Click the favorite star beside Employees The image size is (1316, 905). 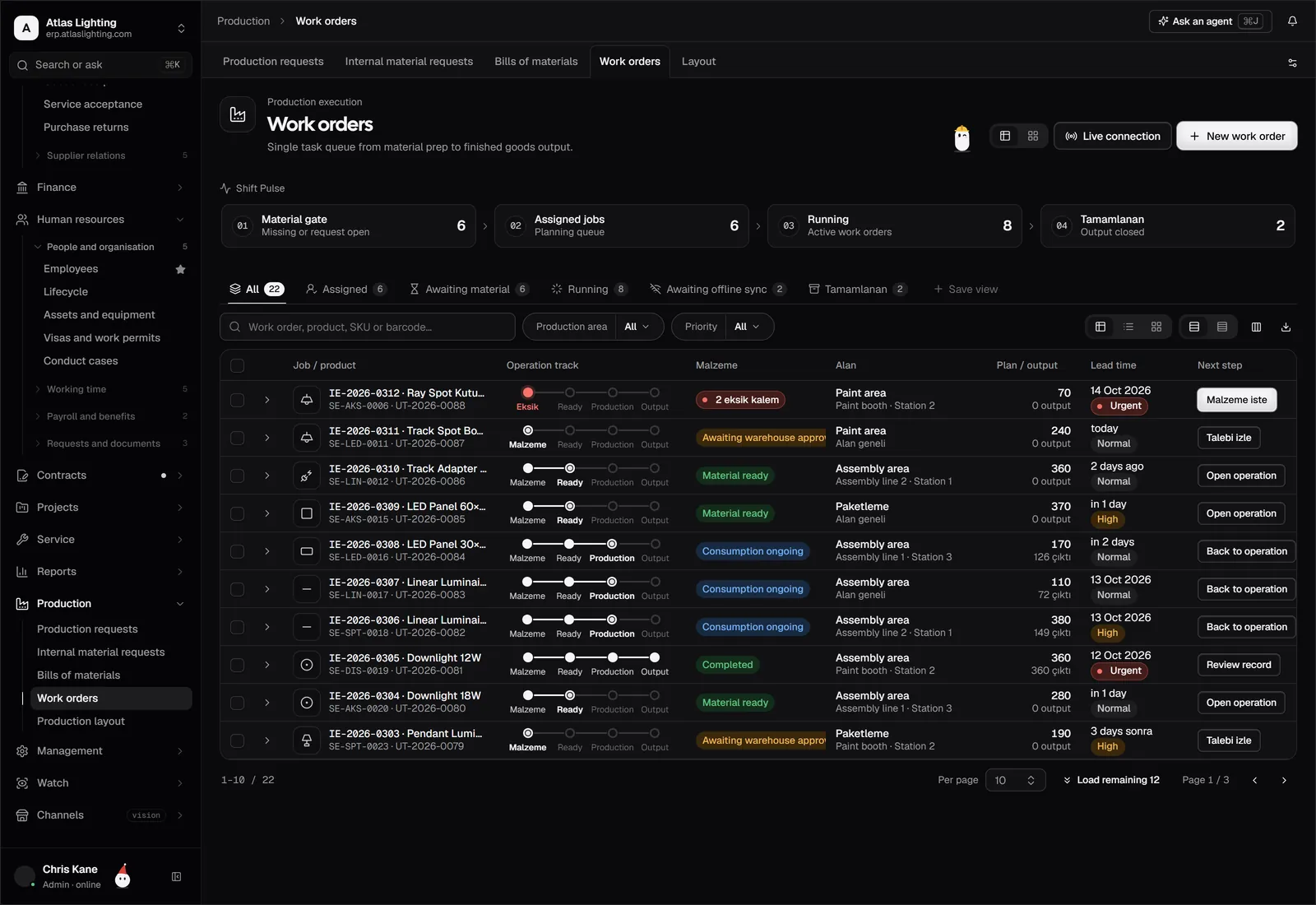tap(180, 269)
